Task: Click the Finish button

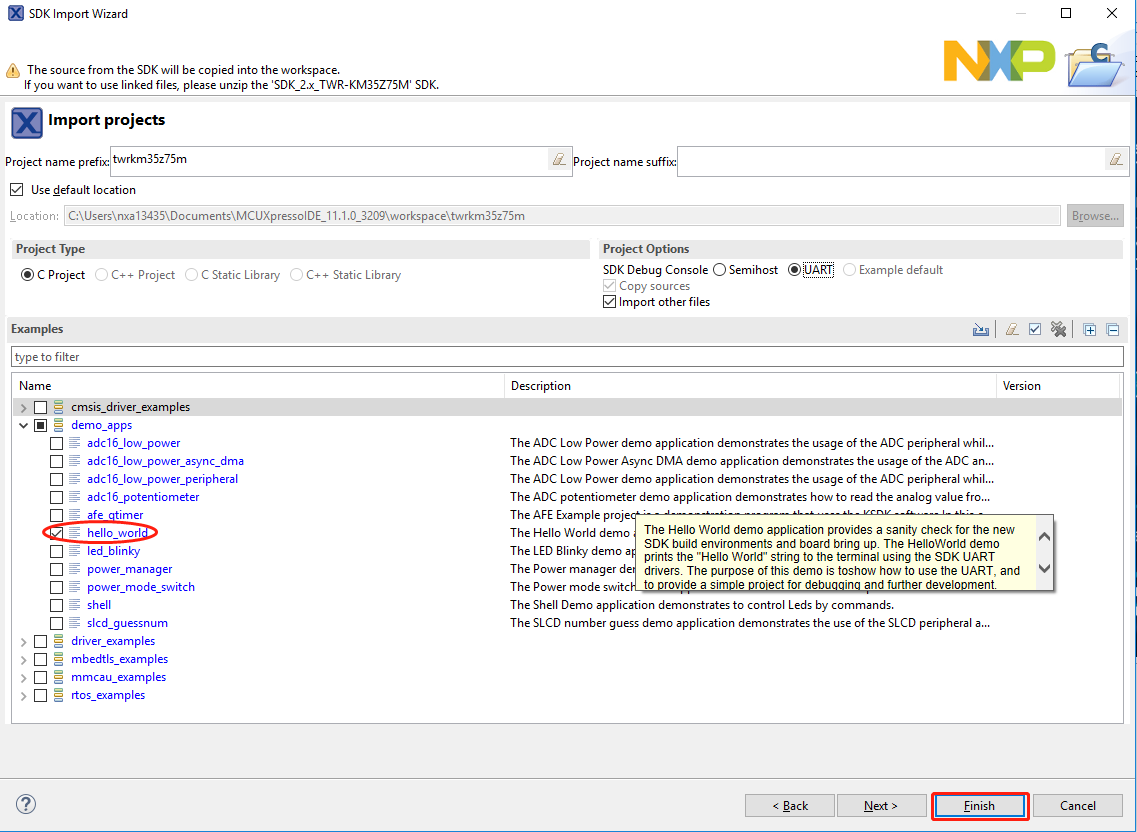Action: coord(979,806)
